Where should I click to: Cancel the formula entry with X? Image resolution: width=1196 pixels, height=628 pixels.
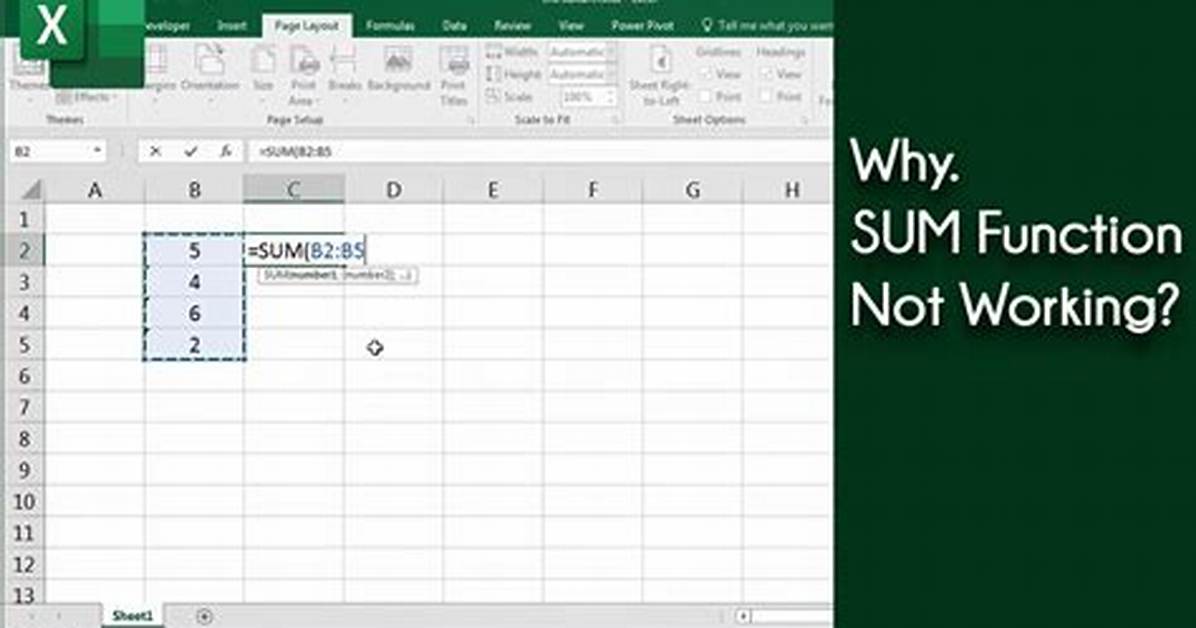pyautogui.click(x=156, y=151)
